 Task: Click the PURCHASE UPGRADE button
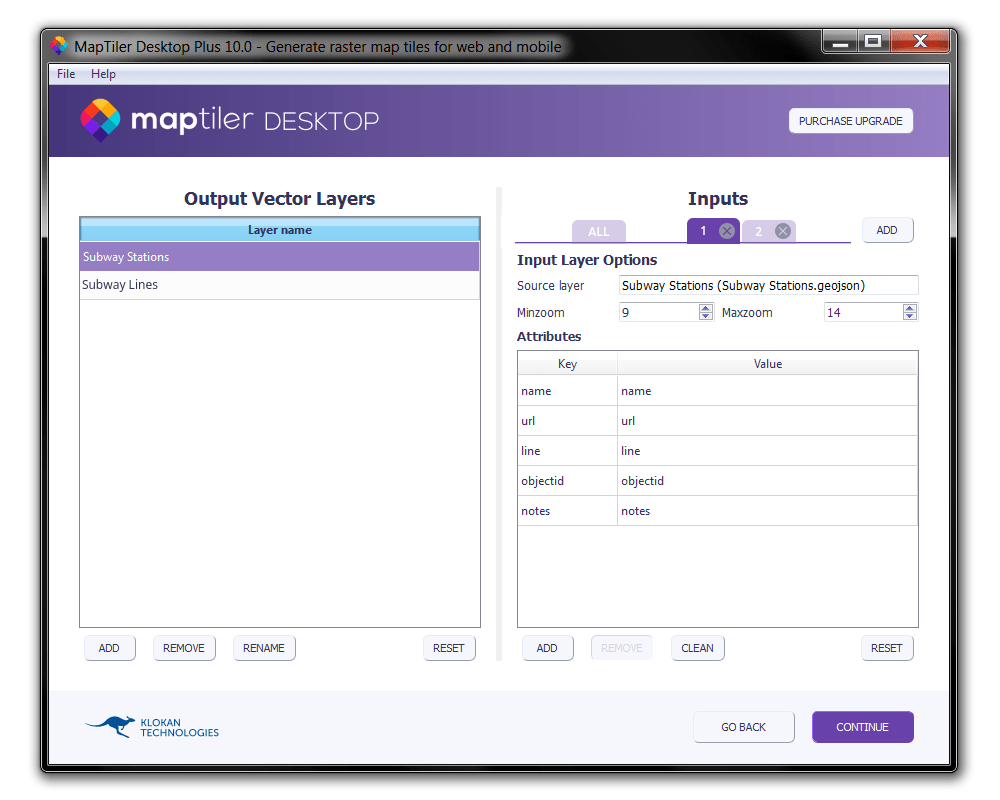point(851,120)
